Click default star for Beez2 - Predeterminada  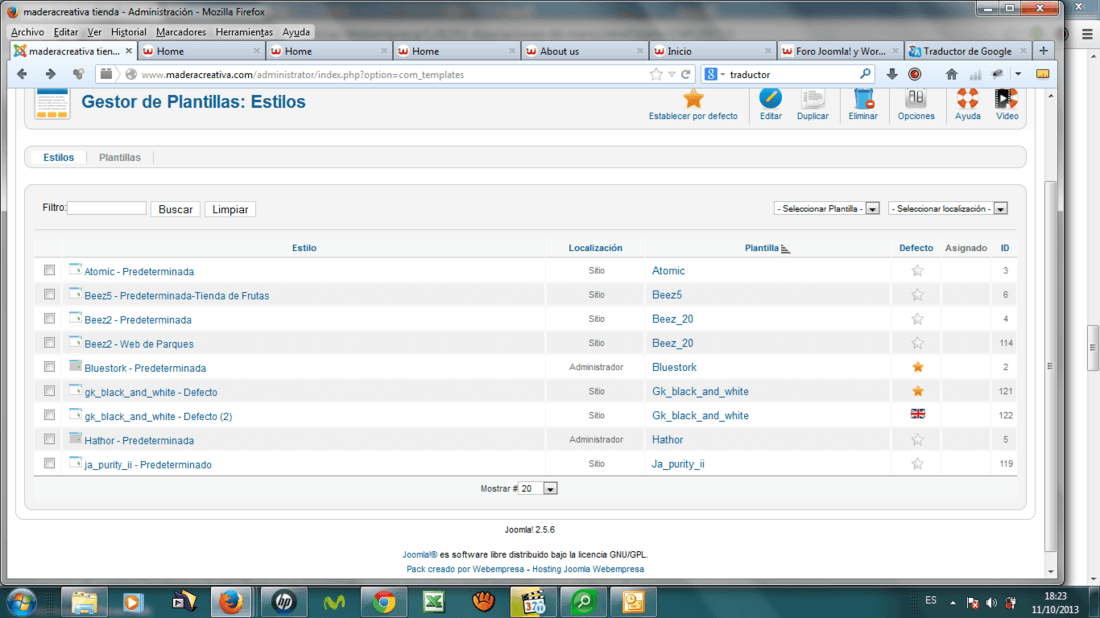pyautogui.click(x=917, y=319)
